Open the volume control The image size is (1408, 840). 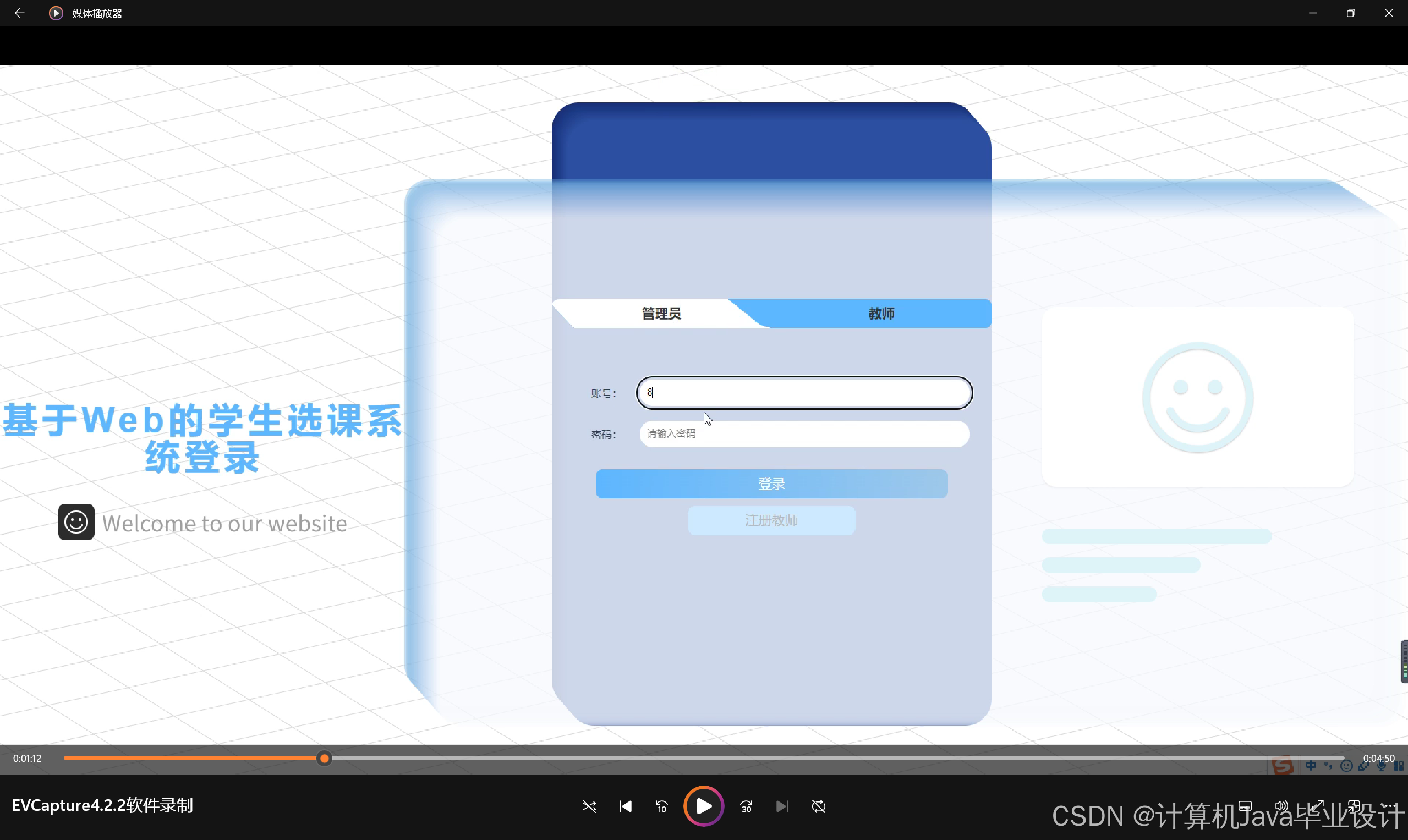click(1280, 805)
